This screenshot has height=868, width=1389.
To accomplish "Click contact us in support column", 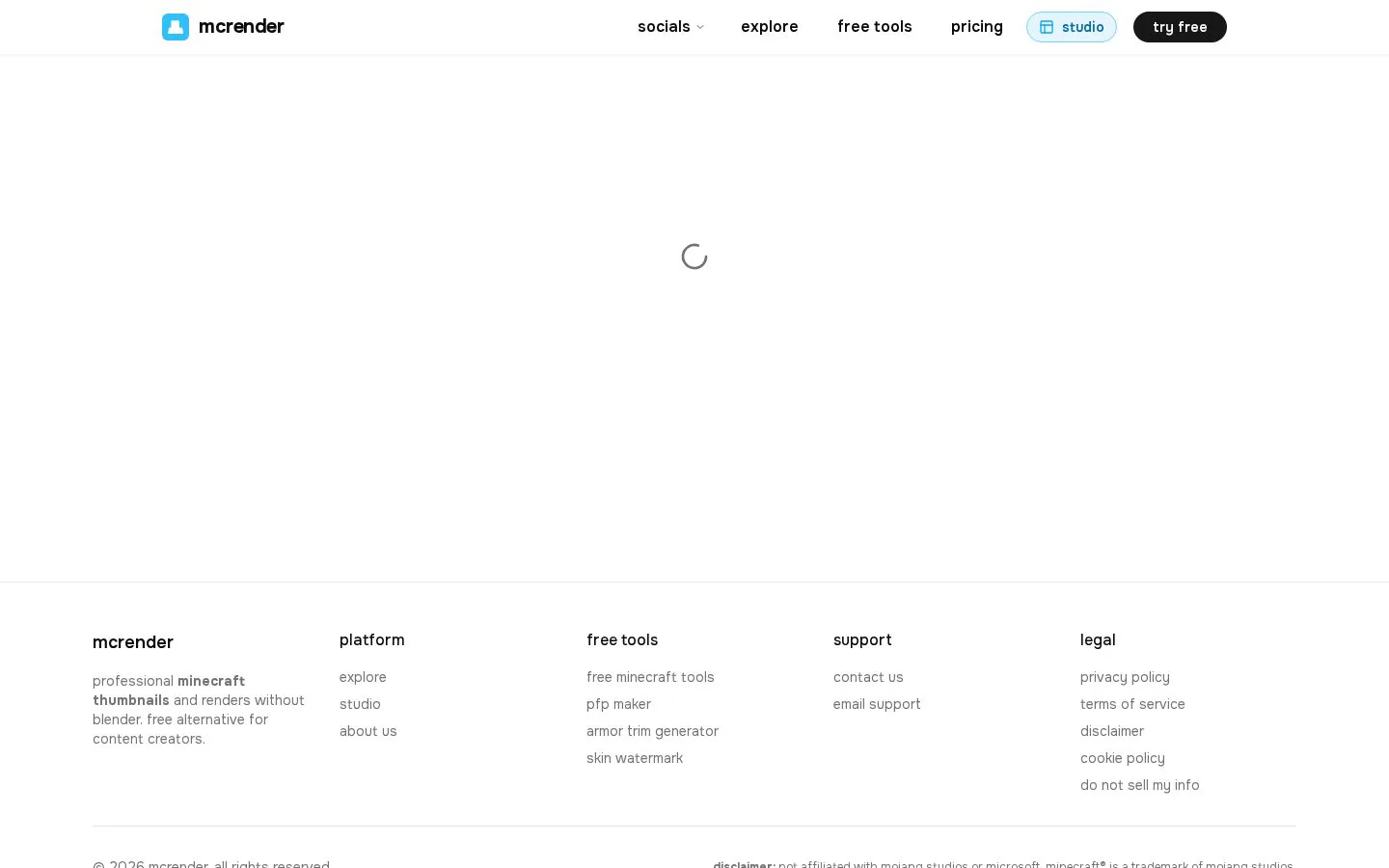I will [x=868, y=677].
